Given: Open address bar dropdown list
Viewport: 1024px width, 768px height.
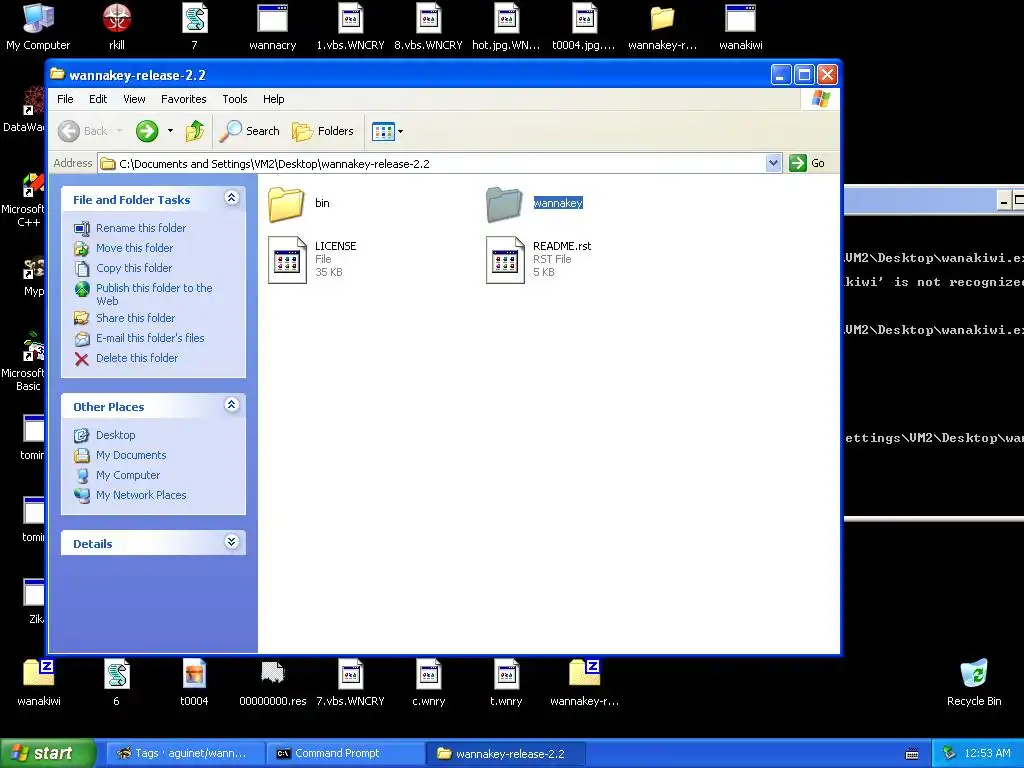Looking at the screenshot, I should click(773, 163).
